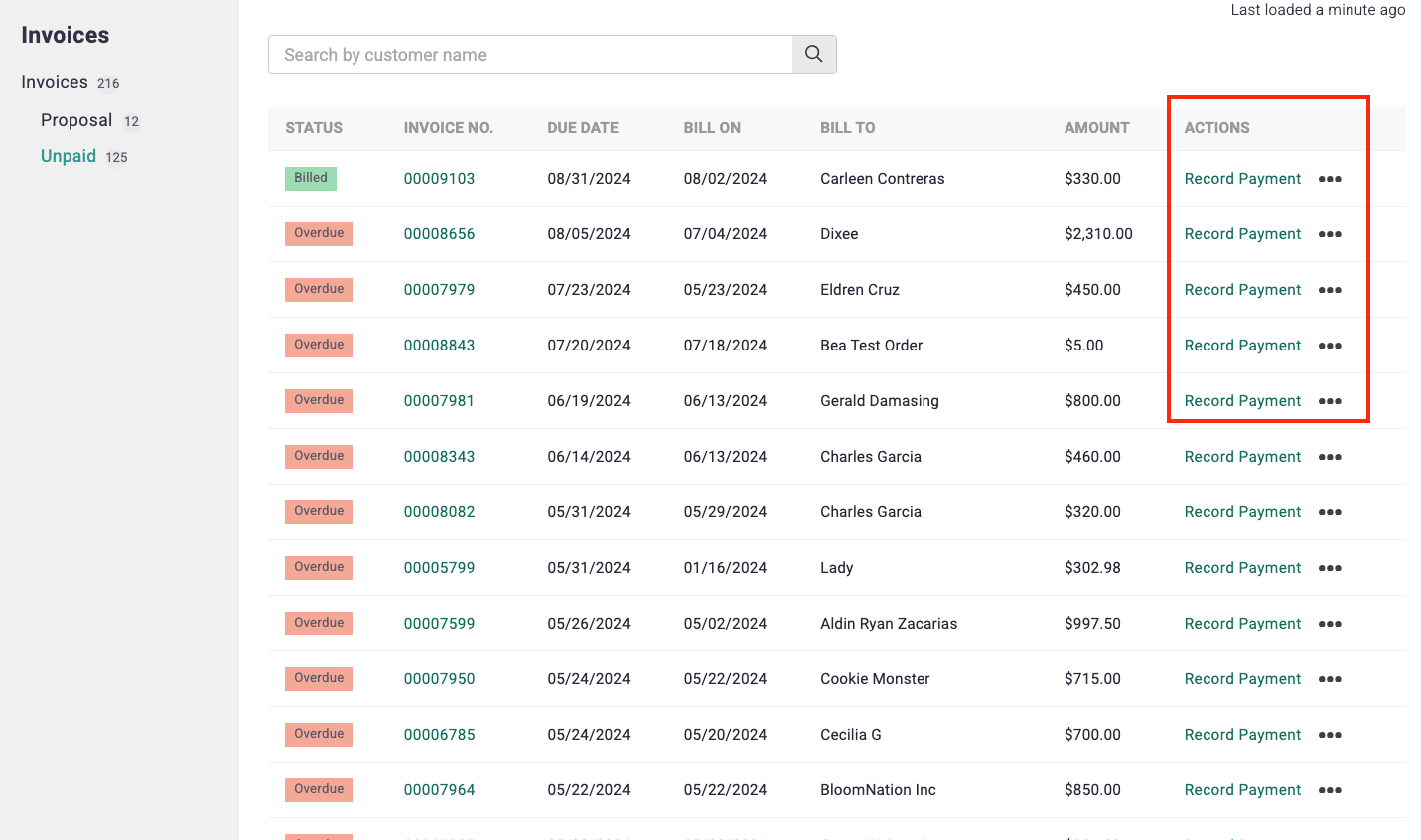Image resolution: width=1421 pixels, height=840 pixels.
Task: Open more actions for invoice 00006785
Action: 1330,735
